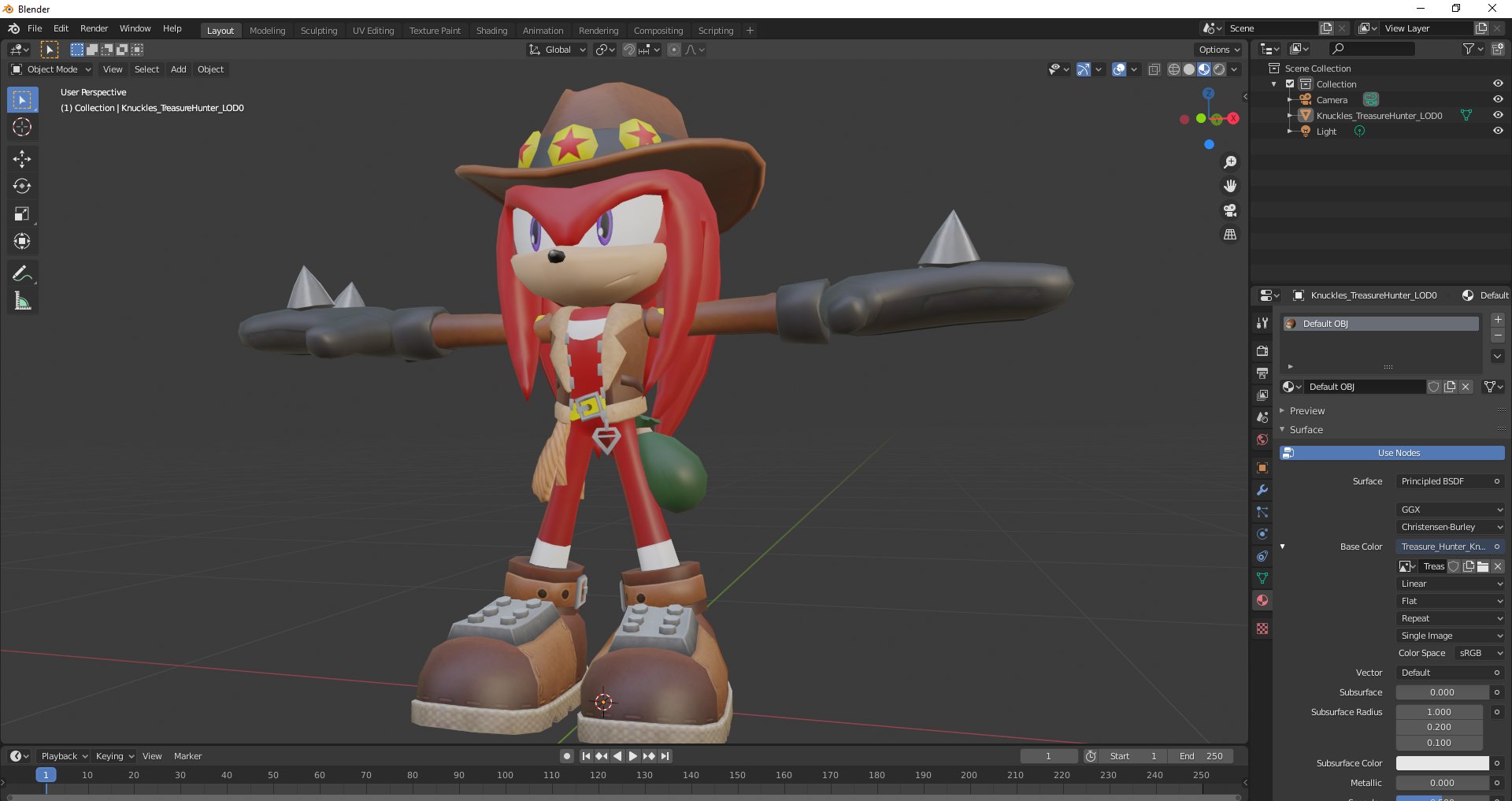
Task: Open the Global transform orientation dropdown
Action: (557, 50)
